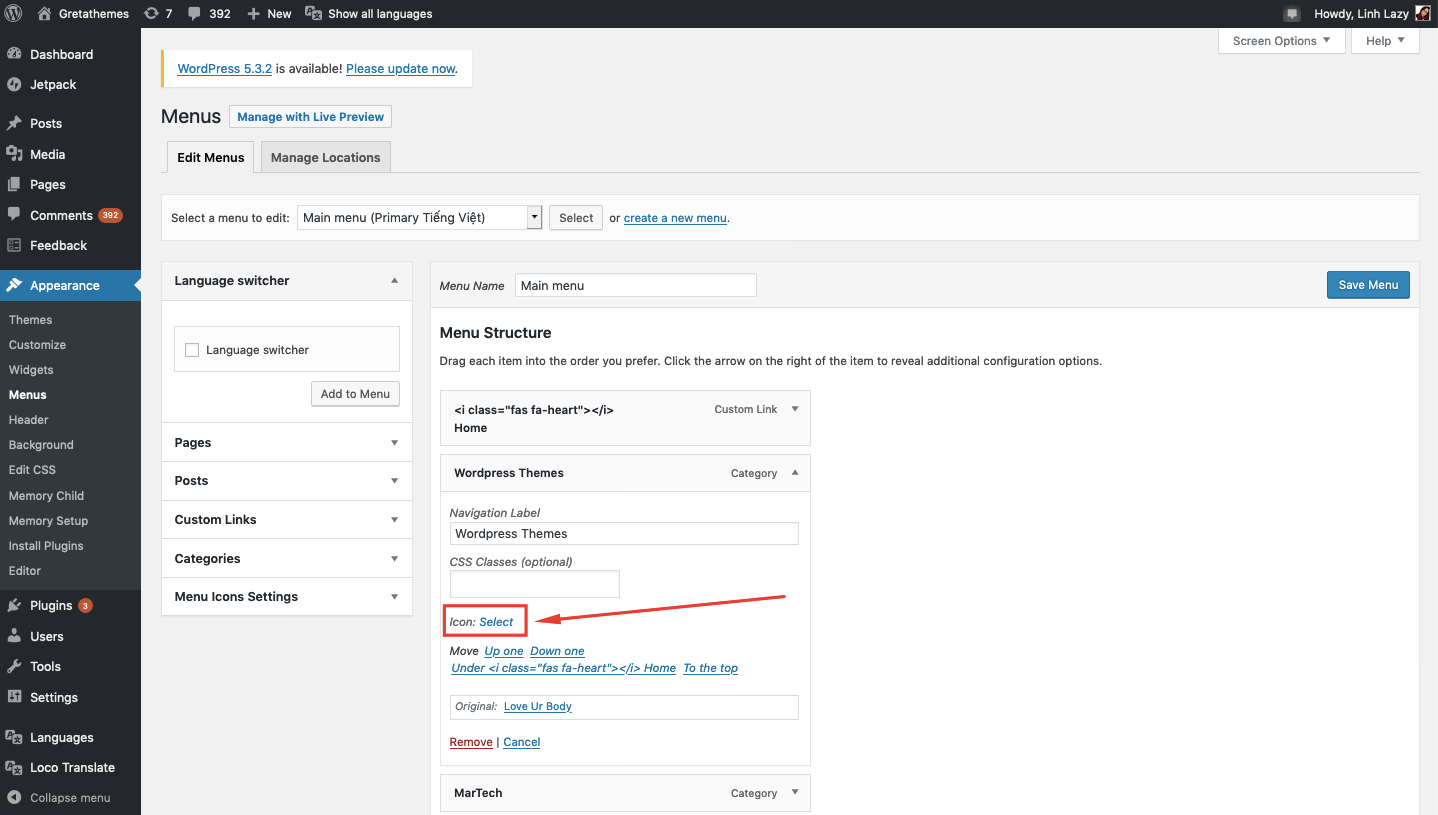1438x815 pixels.
Task: Click the Add to Menu button
Action: pos(355,394)
